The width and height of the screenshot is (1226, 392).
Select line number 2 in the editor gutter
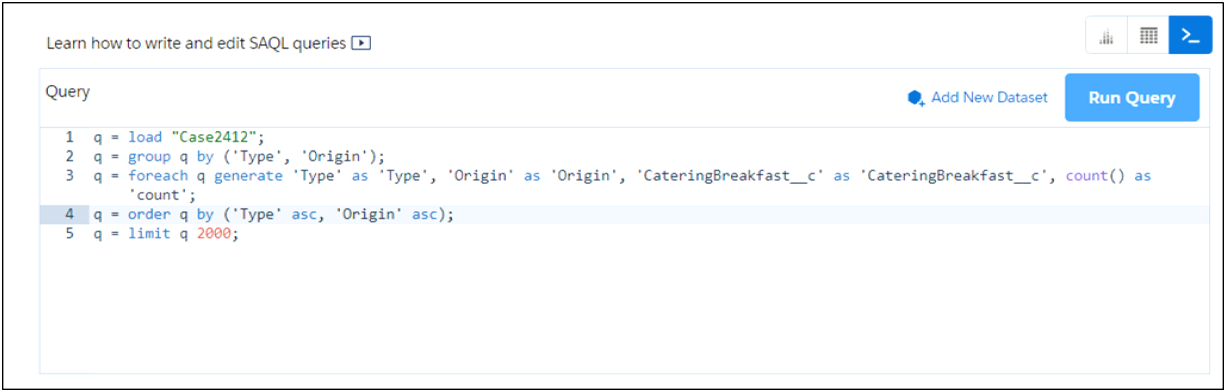pyautogui.click(x=69, y=156)
